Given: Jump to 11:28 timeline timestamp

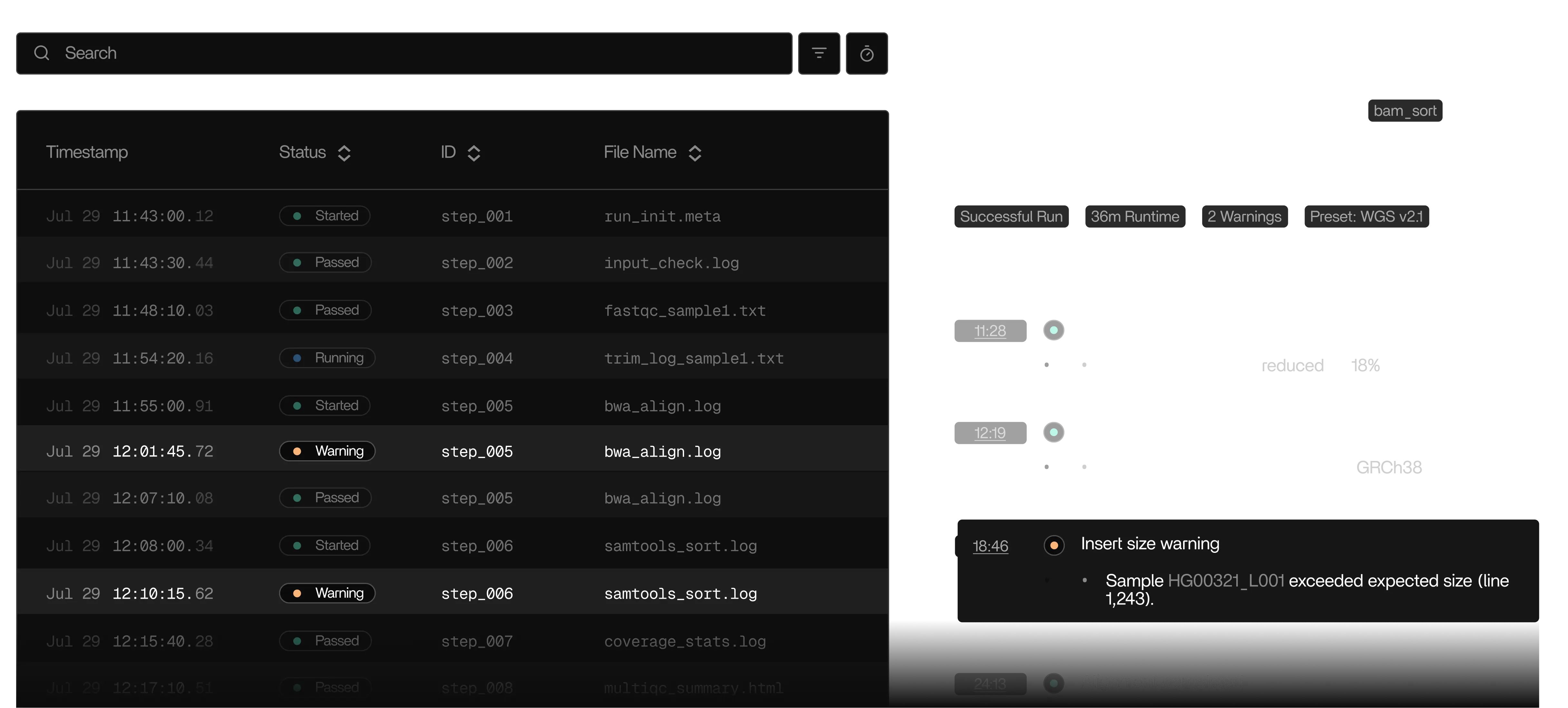Looking at the screenshot, I should click(990, 331).
